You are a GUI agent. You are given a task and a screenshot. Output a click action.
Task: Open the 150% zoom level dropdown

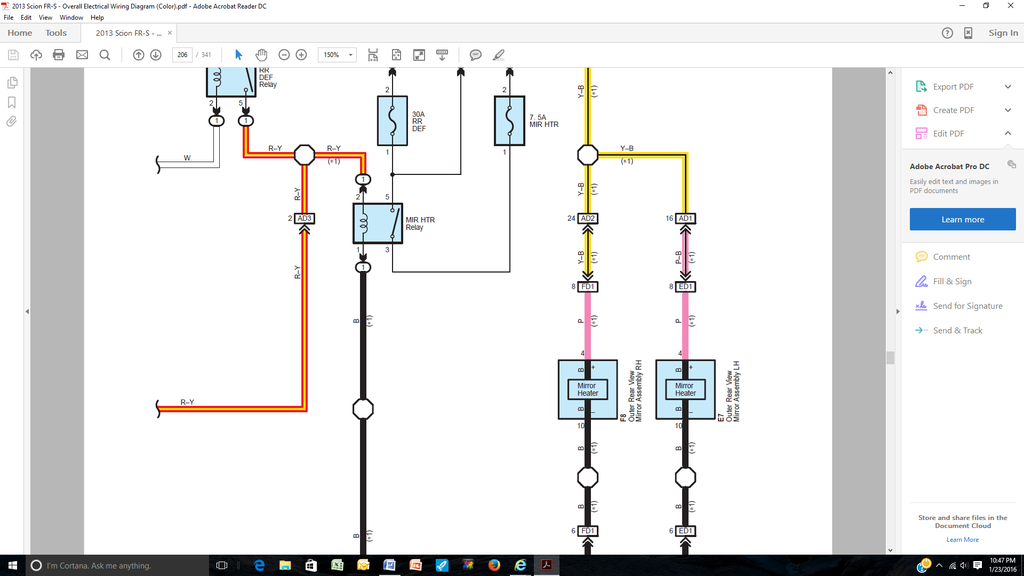(337, 54)
